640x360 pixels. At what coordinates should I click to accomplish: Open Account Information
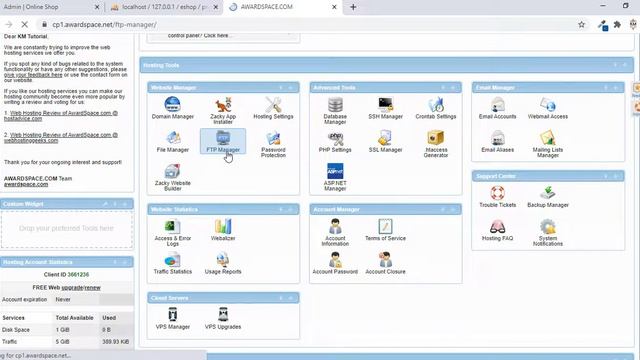pyautogui.click(x=335, y=233)
